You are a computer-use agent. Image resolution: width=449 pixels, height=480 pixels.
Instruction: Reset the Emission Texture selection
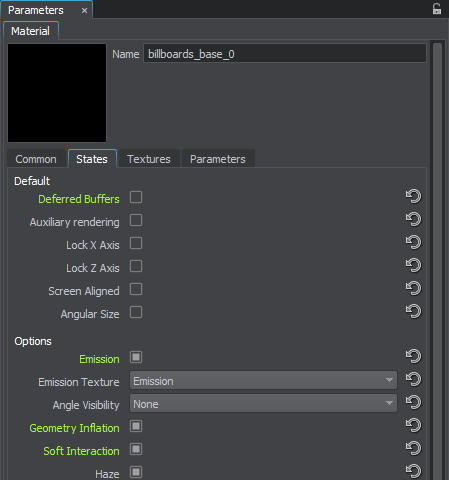point(413,379)
